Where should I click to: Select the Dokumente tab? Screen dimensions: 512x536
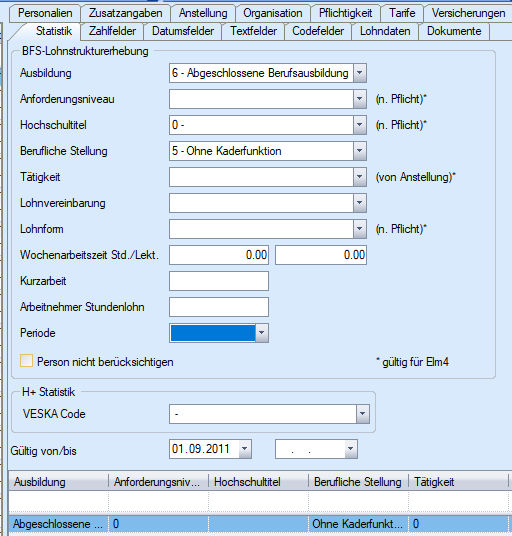454,31
